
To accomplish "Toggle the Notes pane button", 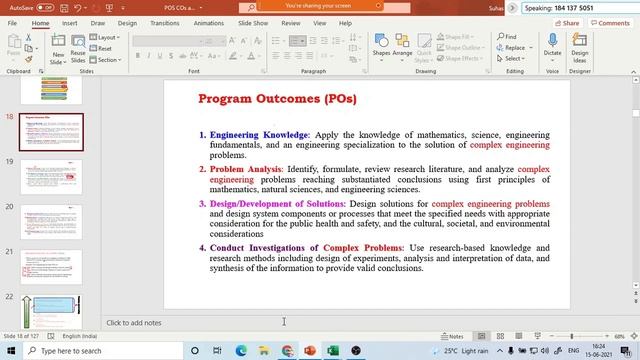I will pos(452,336).
